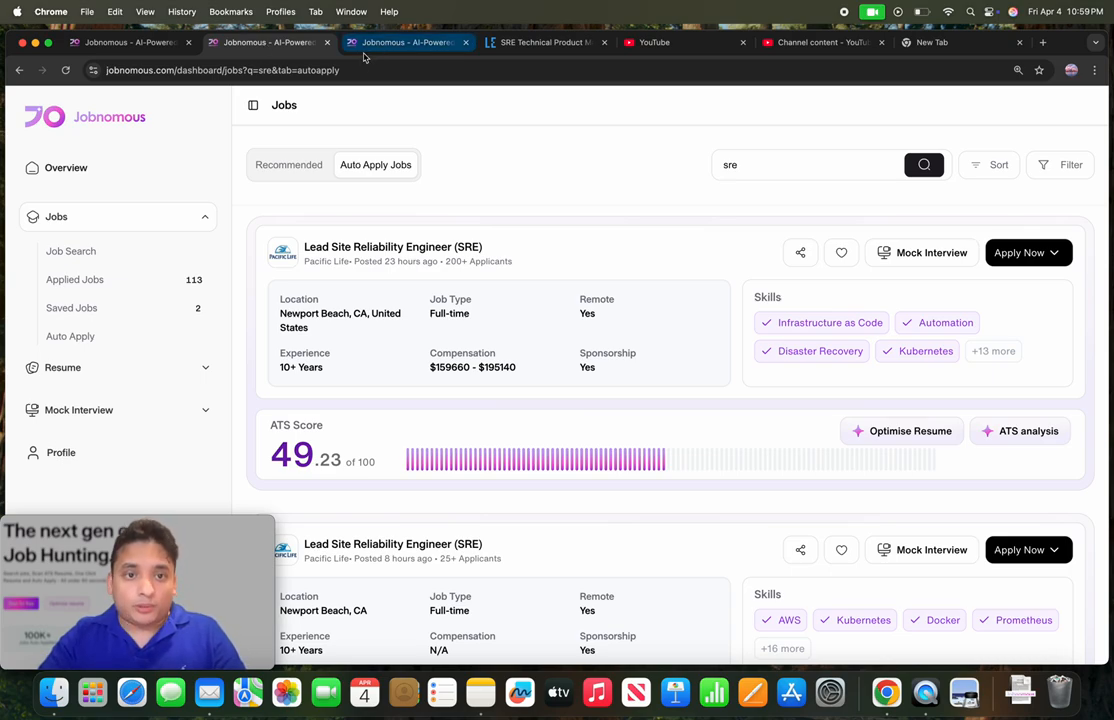This screenshot has width=1114, height=720.
Task: Open Overview in the sidebar
Action: coord(65,168)
